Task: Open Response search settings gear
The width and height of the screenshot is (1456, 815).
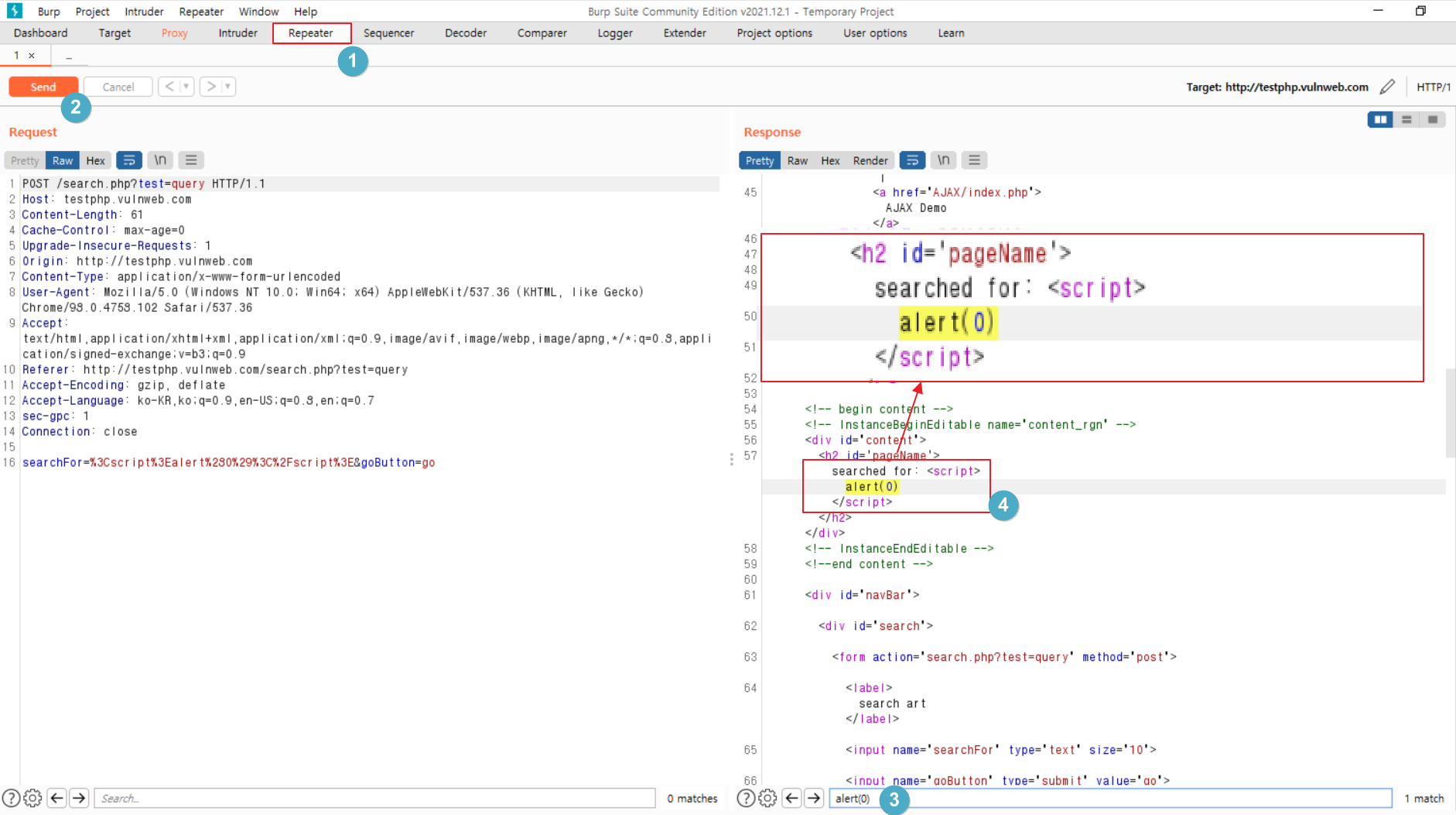Action: pyautogui.click(x=767, y=798)
